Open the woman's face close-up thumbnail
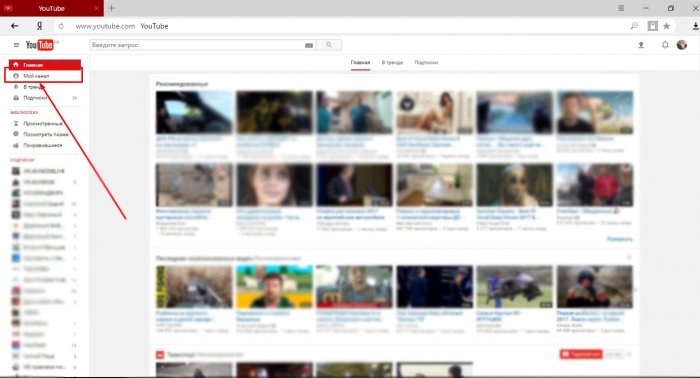The image size is (700, 378). pos(274,185)
